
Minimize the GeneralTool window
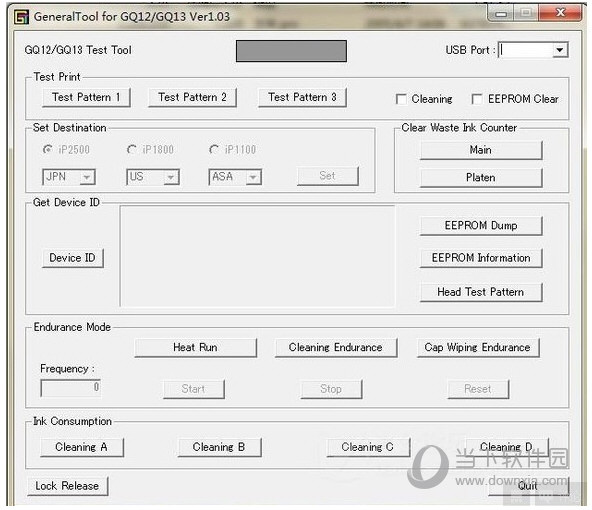(501, 14)
